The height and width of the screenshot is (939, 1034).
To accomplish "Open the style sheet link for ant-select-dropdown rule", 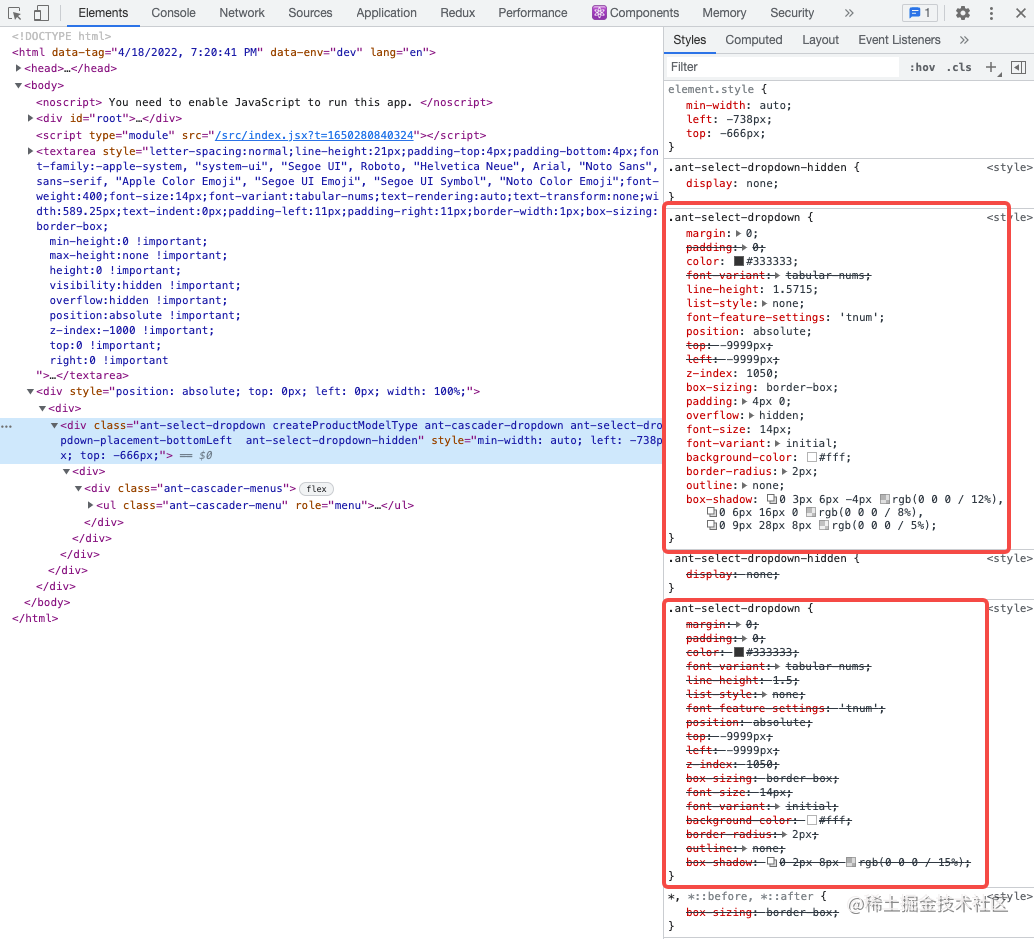I will tap(1009, 217).
